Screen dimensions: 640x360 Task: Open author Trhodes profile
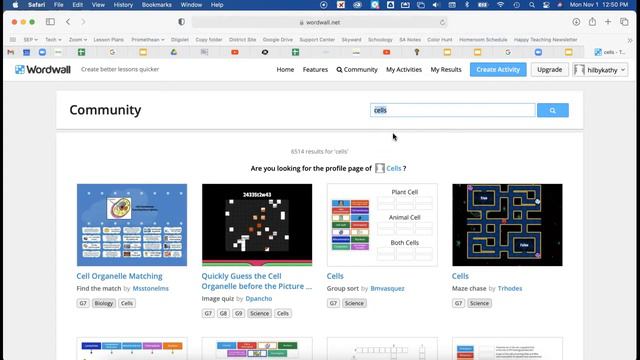pos(510,288)
